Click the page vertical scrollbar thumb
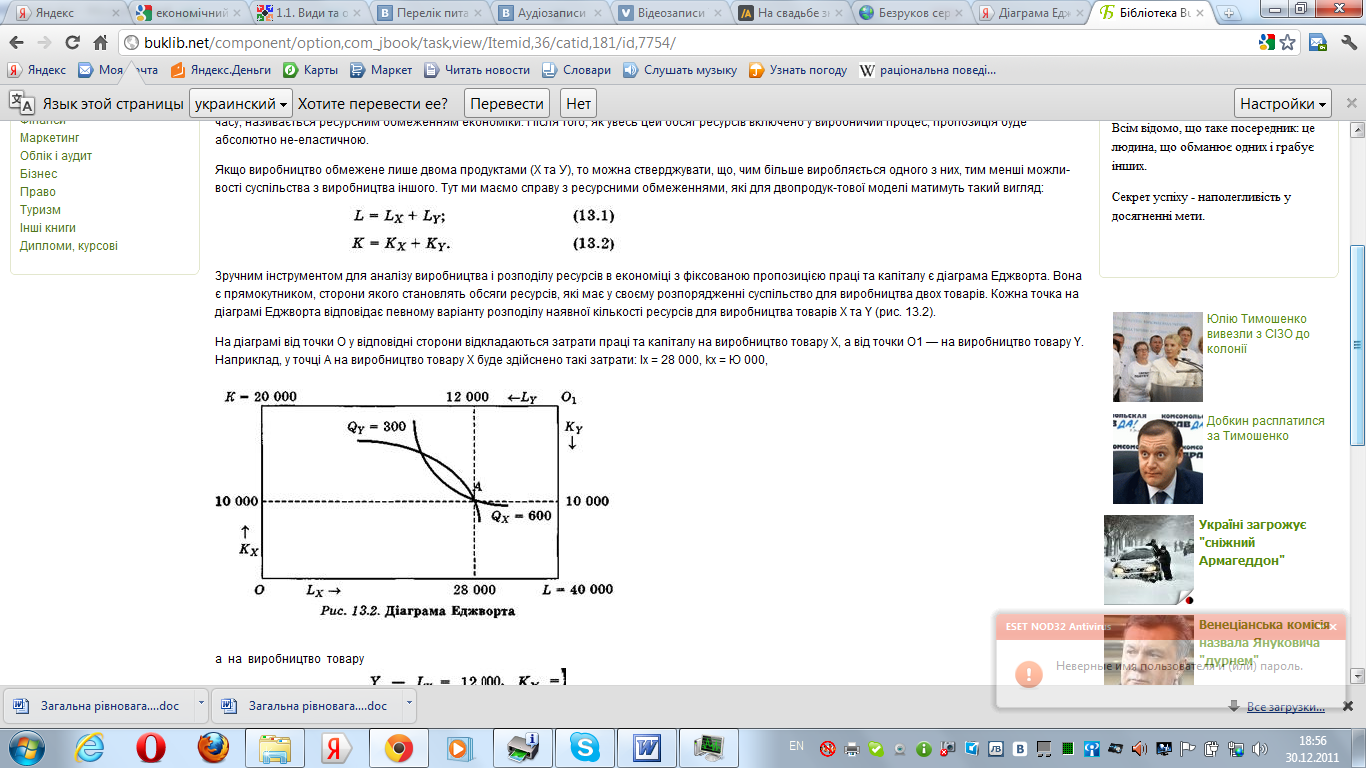Screen dimensions: 1366x768 coord(1357,345)
